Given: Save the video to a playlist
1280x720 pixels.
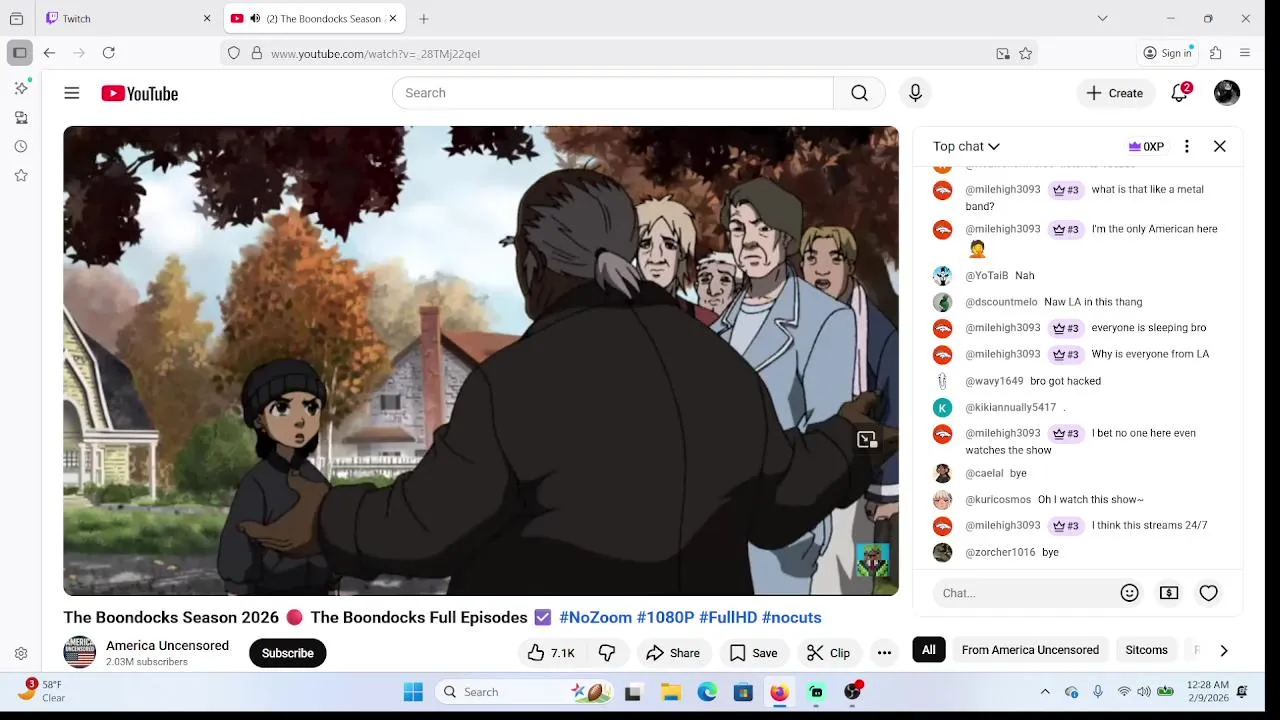Looking at the screenshot, I should pos(753,653).
